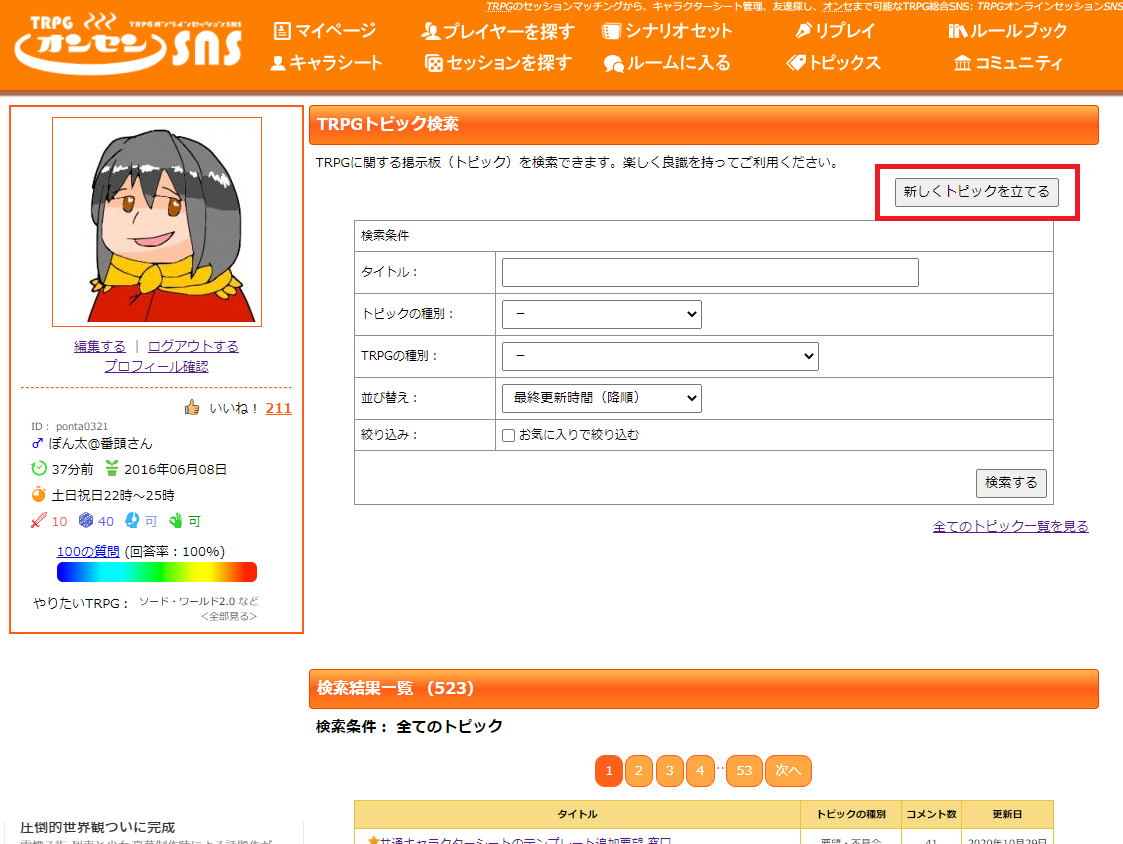Screen dimensions: 1123x844
Task: Open コミュニティ menu item
Action: tap(1008, 63)
